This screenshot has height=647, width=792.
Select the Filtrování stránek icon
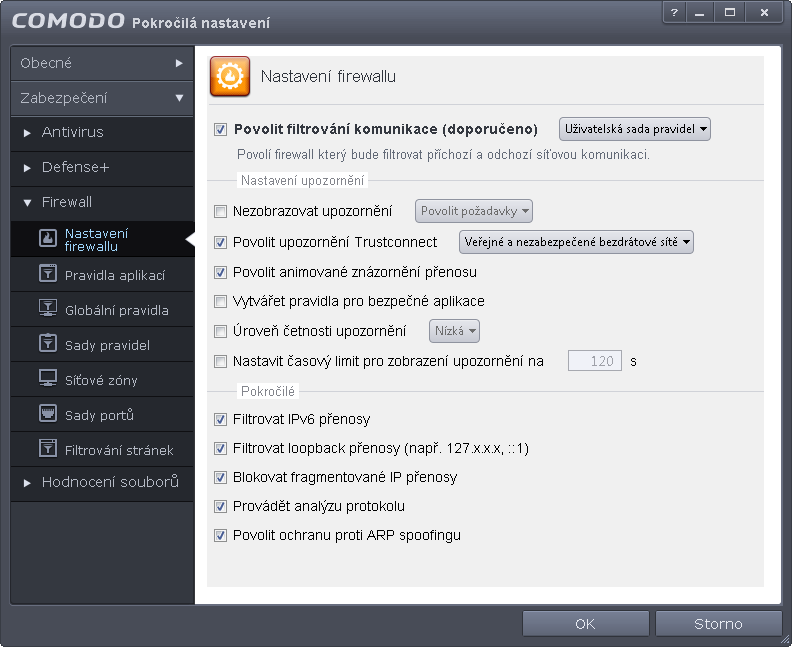tap(48, 448)
